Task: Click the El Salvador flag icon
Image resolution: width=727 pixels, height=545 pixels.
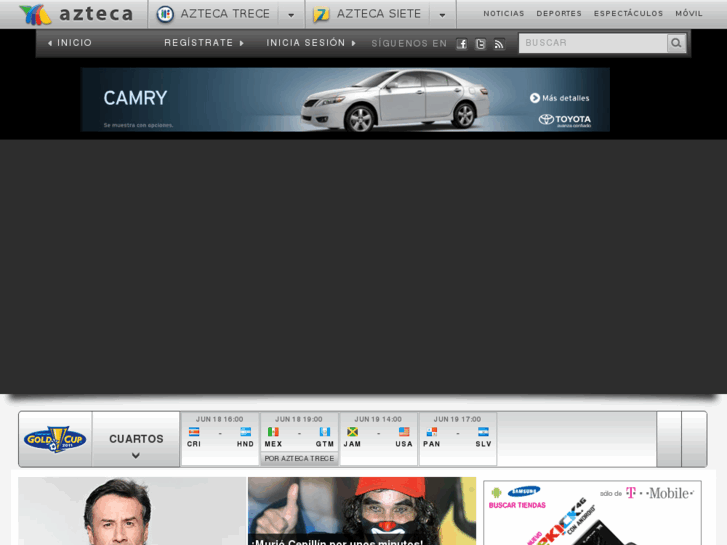Action: (483, 432)
